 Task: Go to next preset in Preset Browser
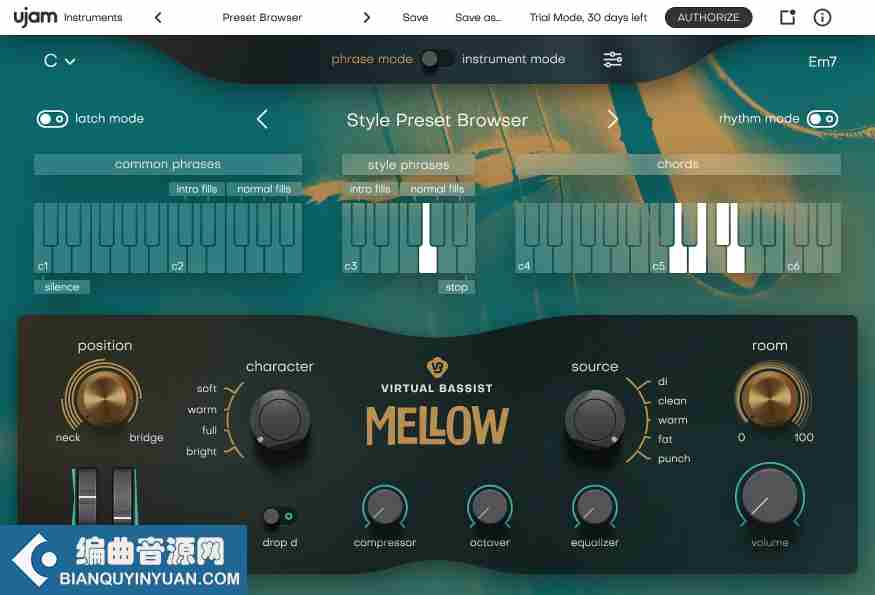pyautogui.click(x=366, y=18)
